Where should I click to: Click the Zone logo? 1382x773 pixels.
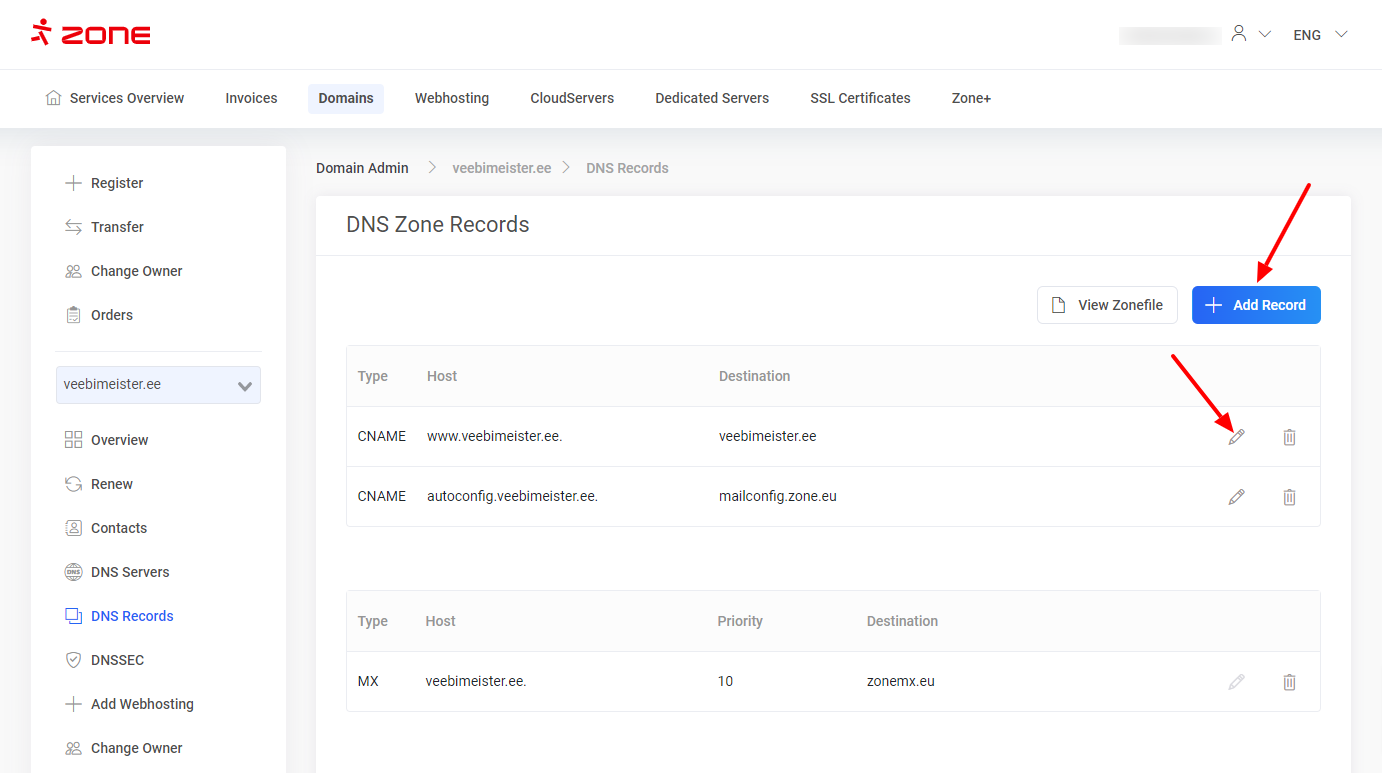(x=91, y=34)
